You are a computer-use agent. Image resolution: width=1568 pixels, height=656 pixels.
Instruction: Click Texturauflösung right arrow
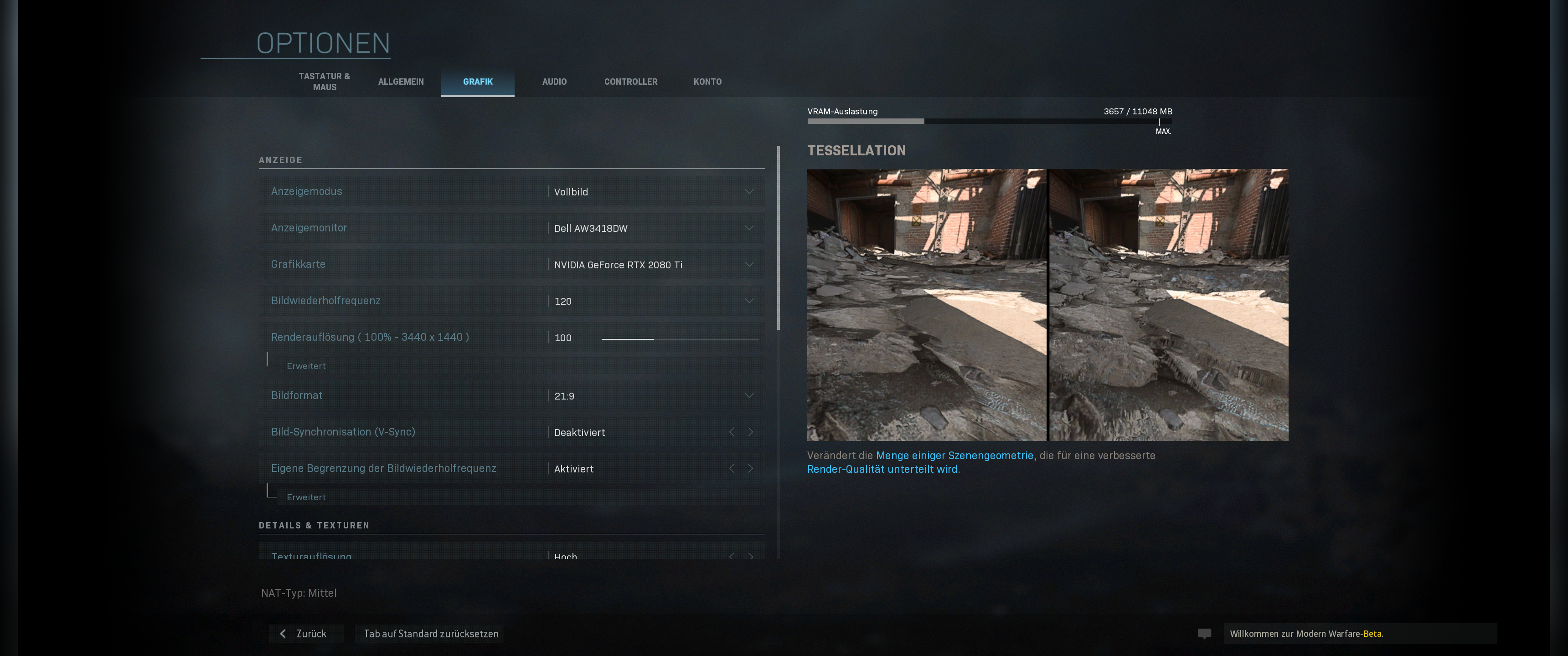pos(751,556)
